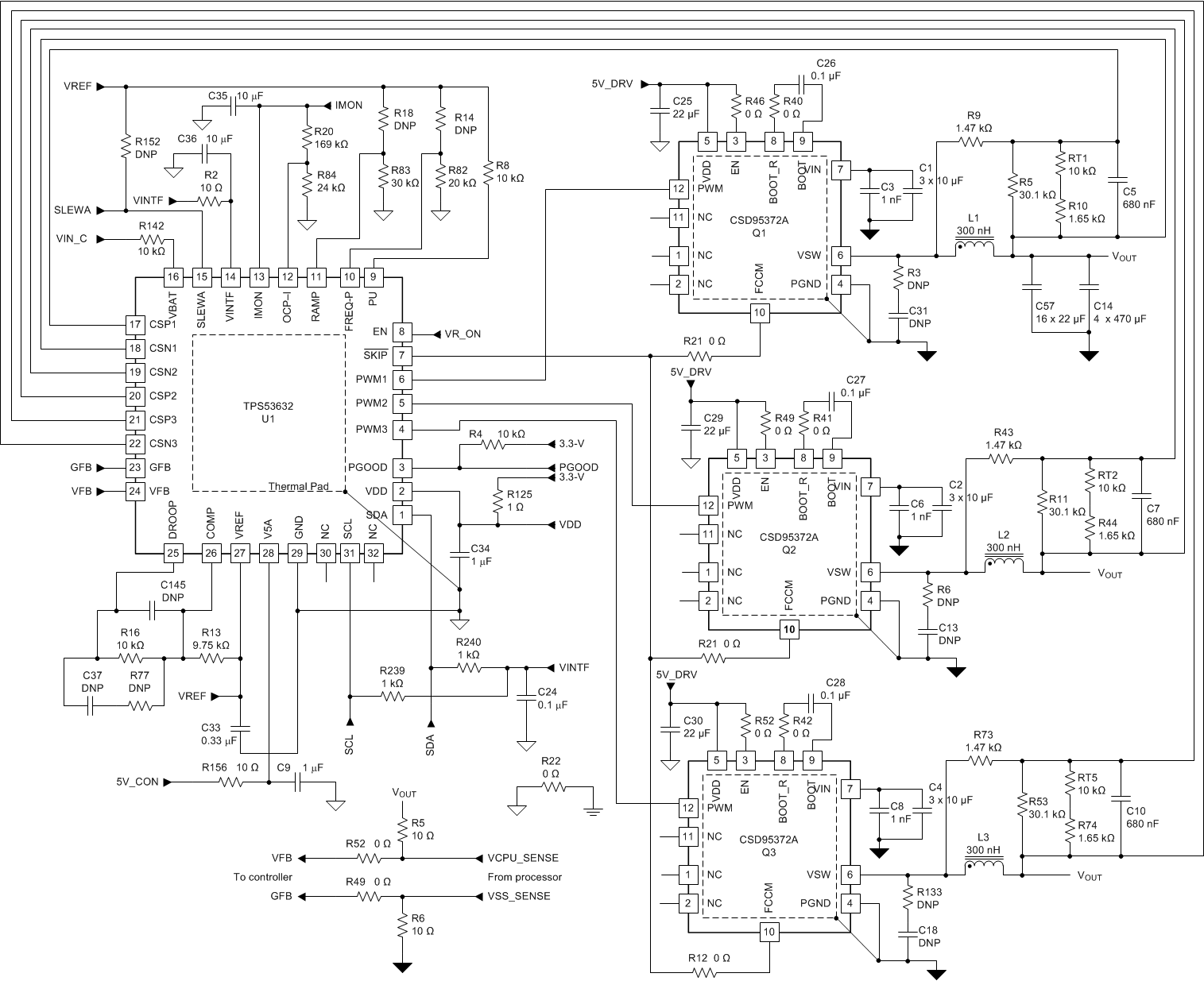This screenshot has height=981, width=1204.
Task: Select the Thermal Pad label on U1
Action: (x=301, y=485)
